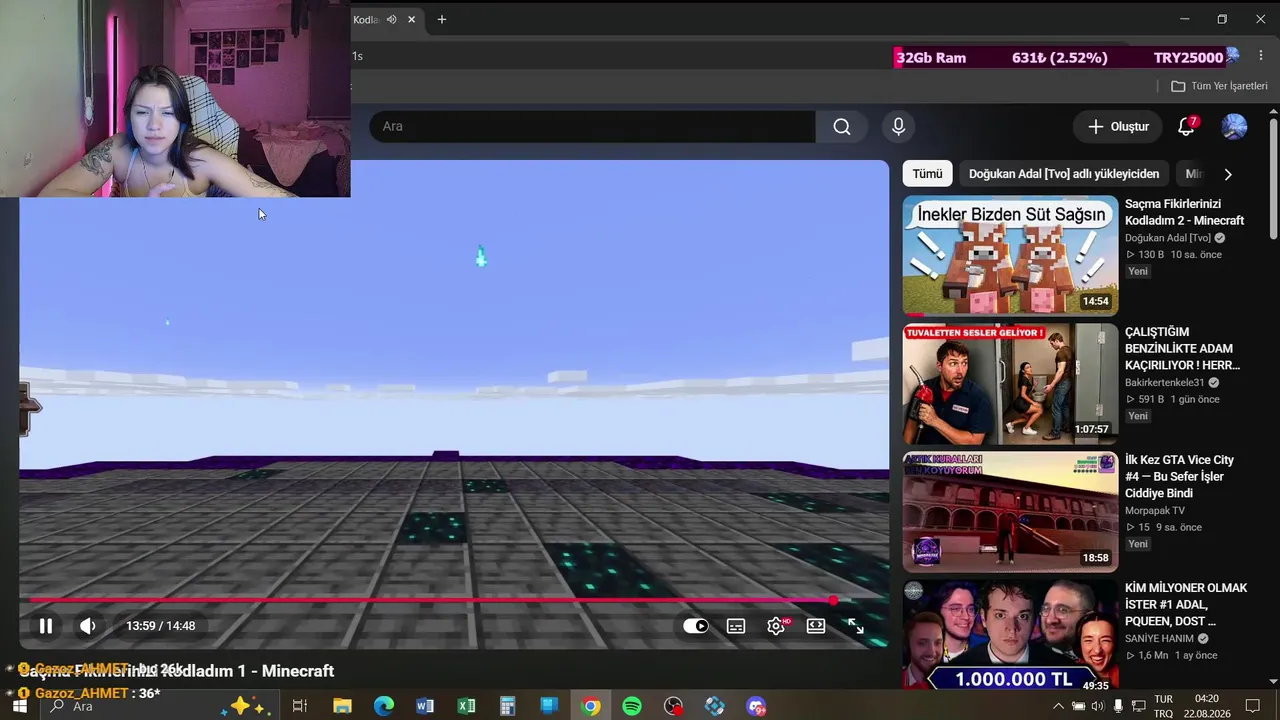Open the YouTube account avatar menu

[1234, 126]
